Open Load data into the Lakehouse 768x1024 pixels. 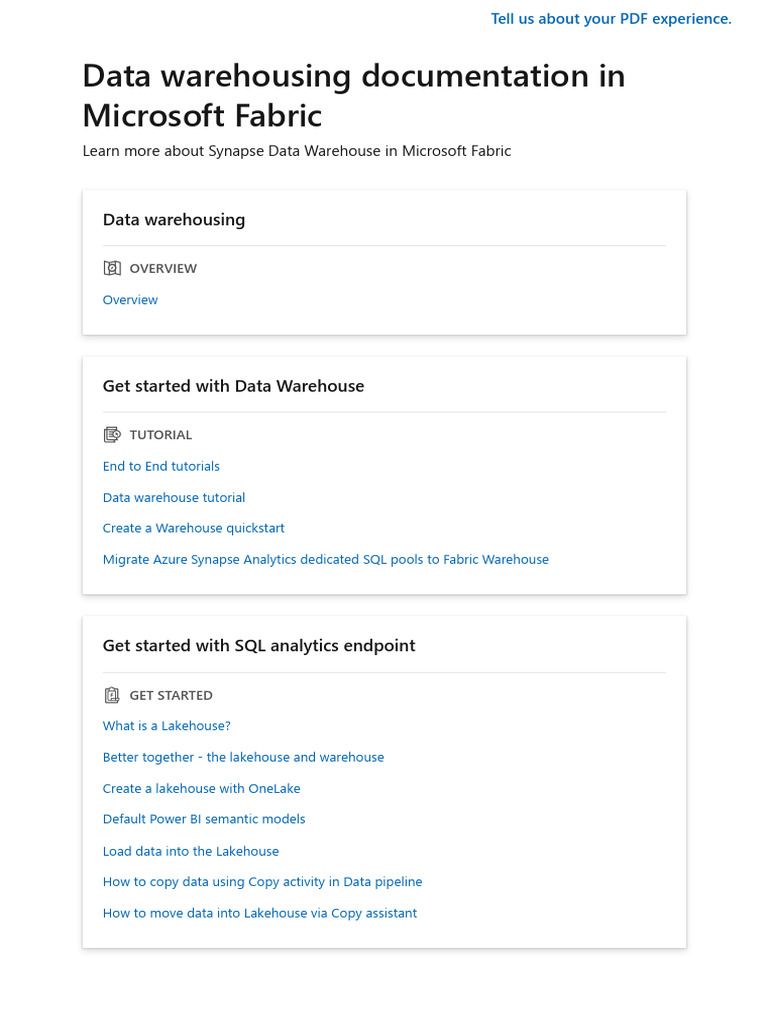click(x=191, y=851)
